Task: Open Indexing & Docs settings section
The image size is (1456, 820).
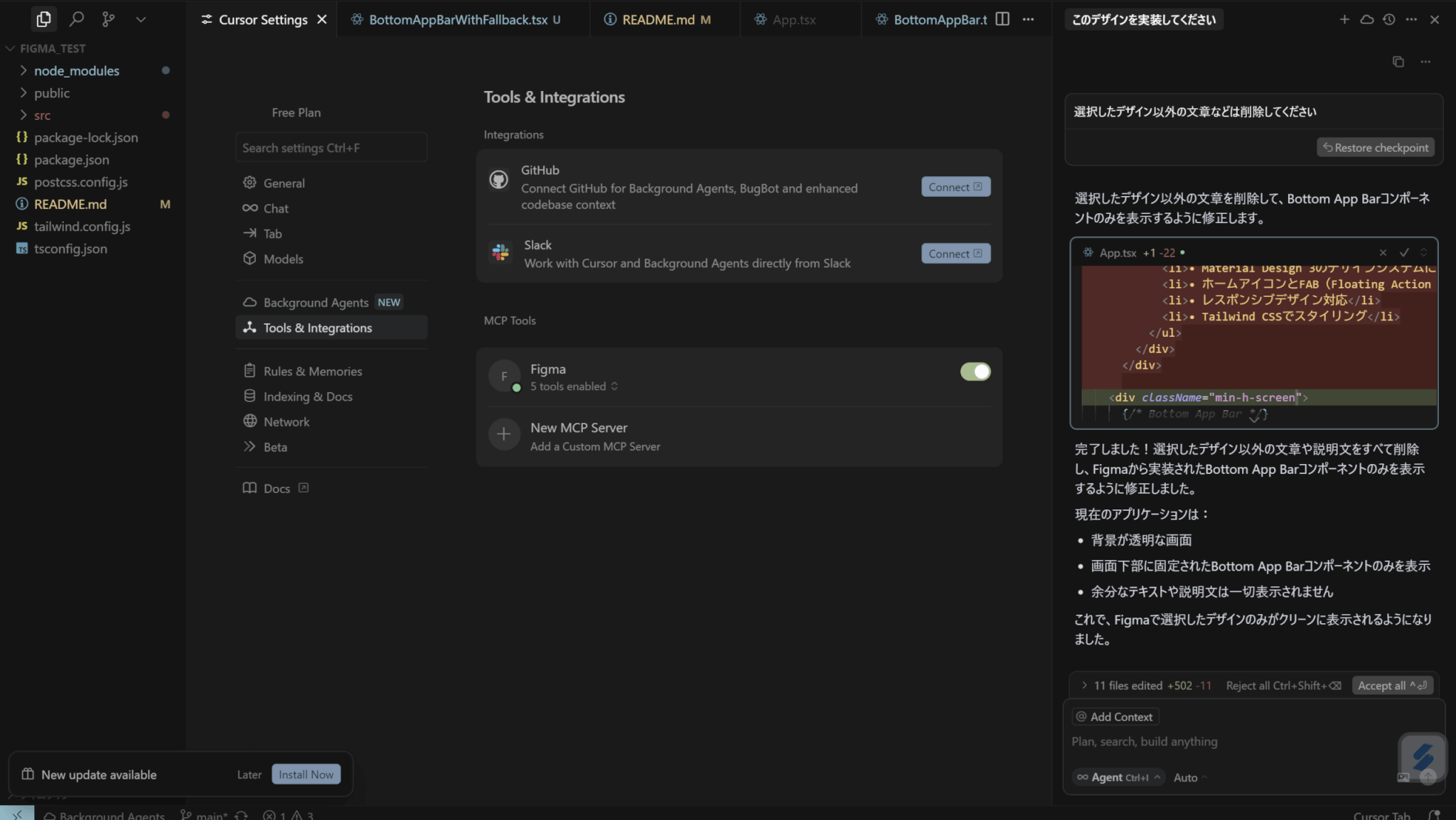Action: click(331, 396)
